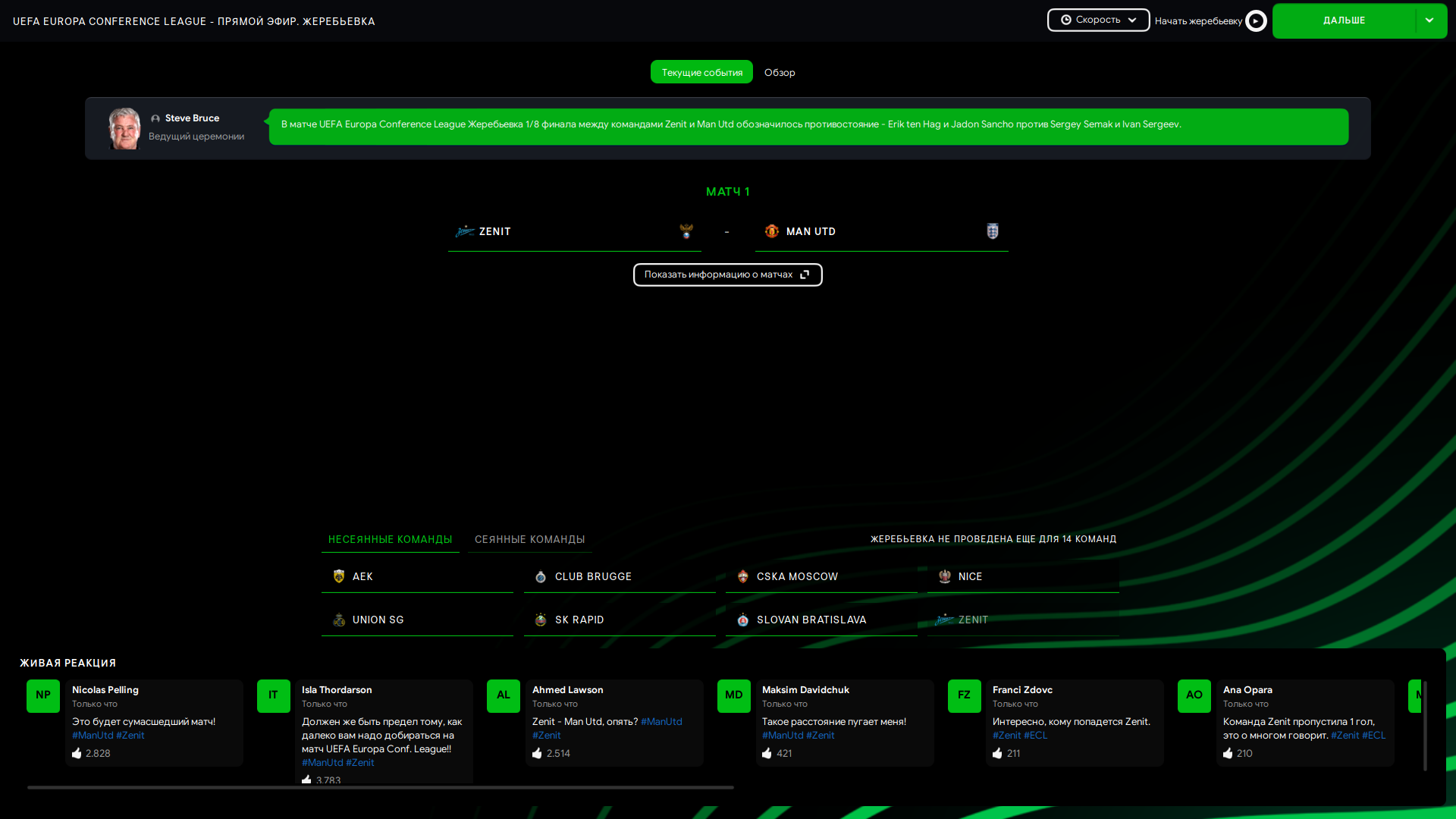Select UNION SG team name
This screenshot has height=819, width=1456.
tap(378, 620)
